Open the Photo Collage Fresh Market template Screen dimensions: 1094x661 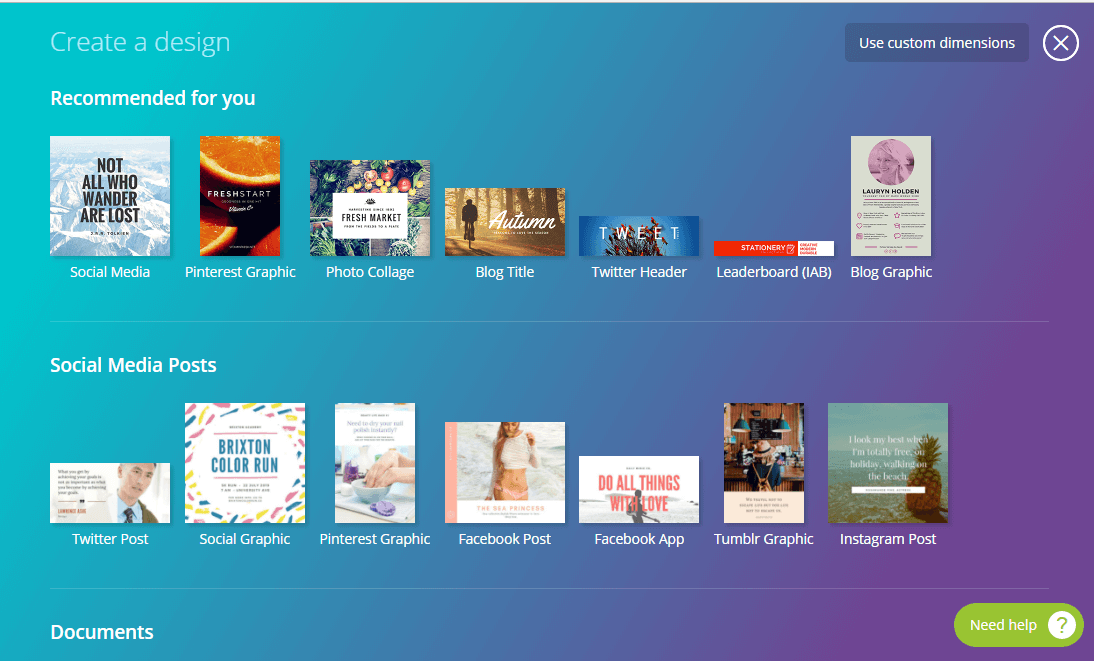(x=370, y=208)
